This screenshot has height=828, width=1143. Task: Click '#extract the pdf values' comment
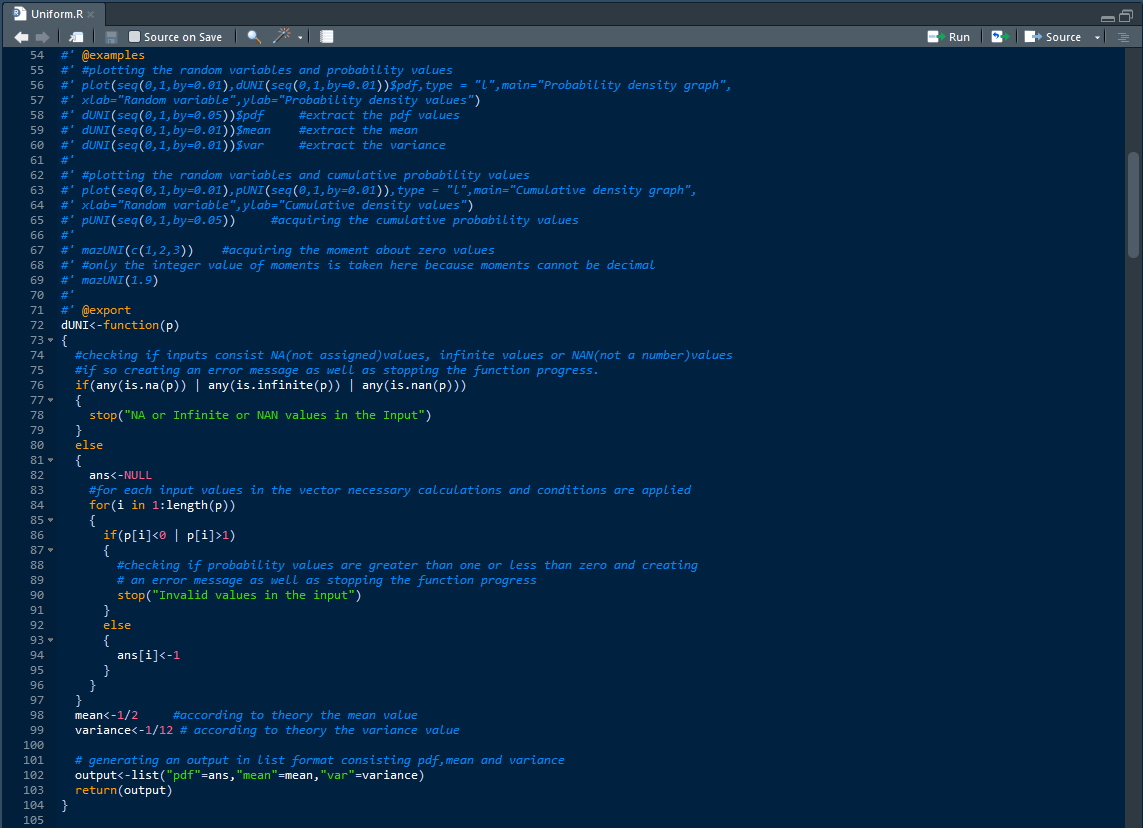379,115
